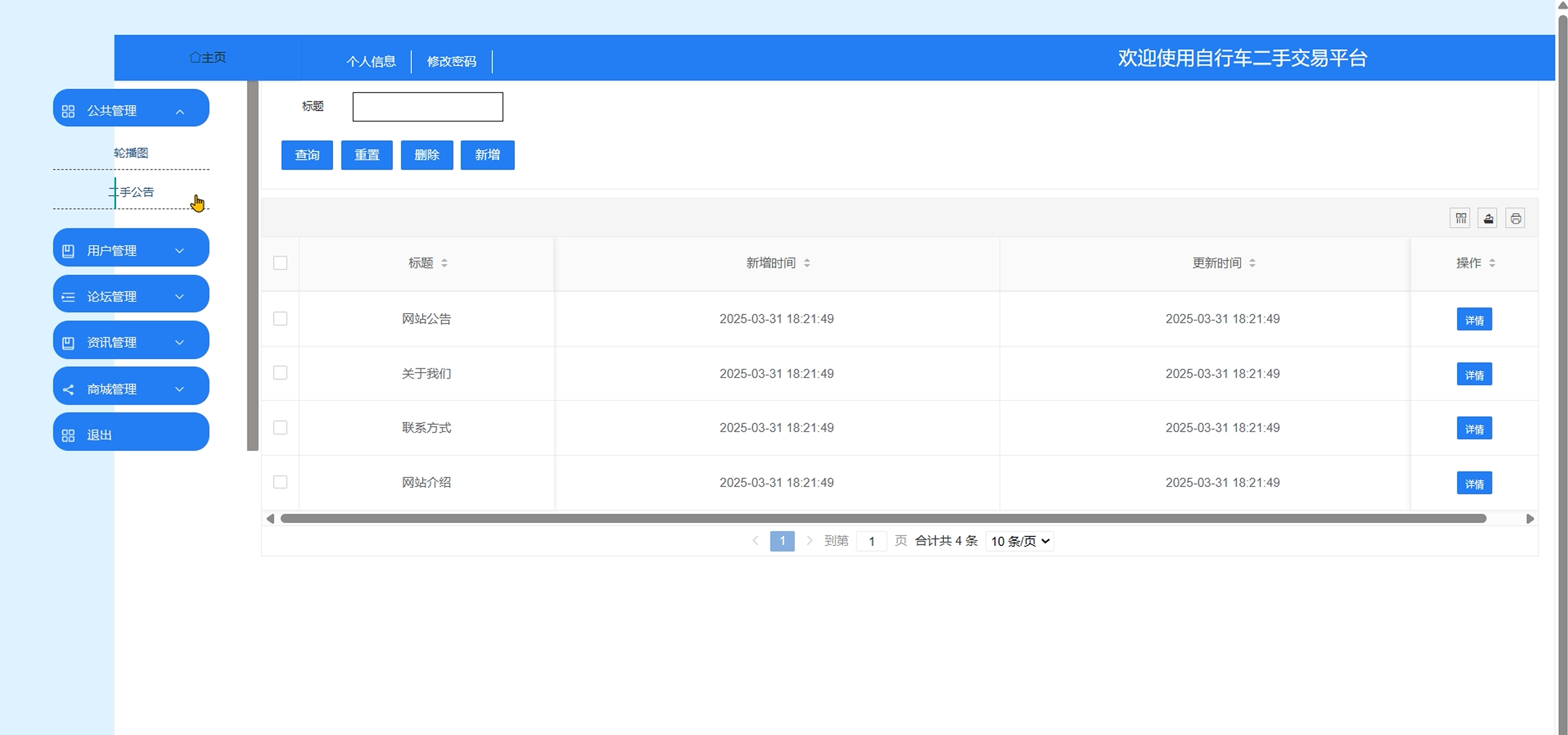Expand the 用户管理 sidebar menu
1568x735 pixels.
click(131, 250)
